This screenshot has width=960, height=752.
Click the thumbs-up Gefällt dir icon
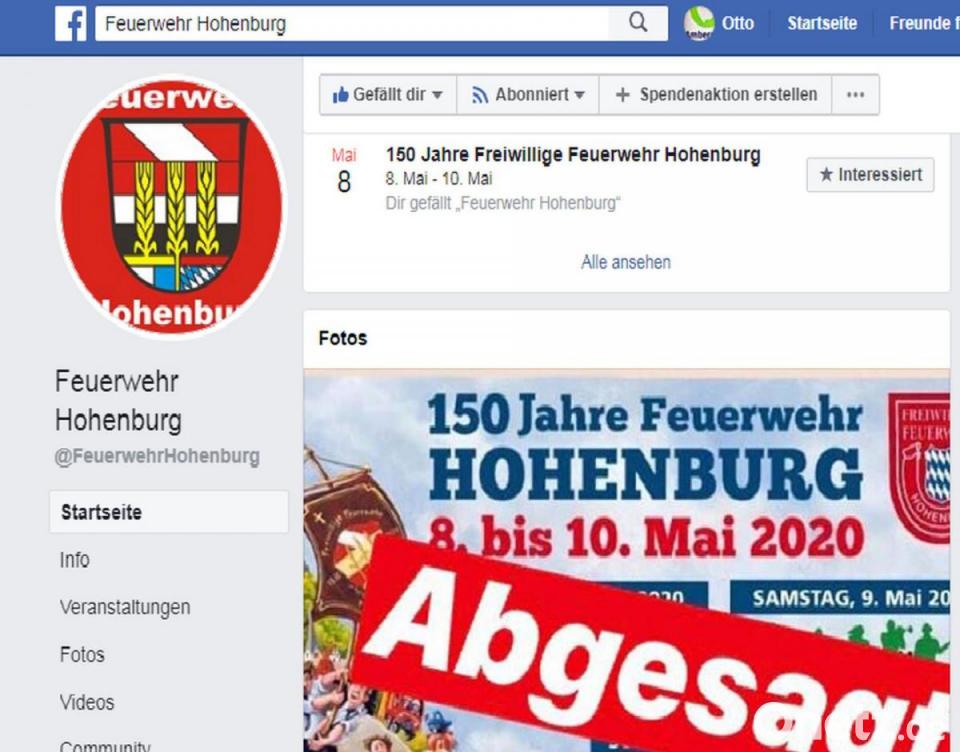(340, 95)
